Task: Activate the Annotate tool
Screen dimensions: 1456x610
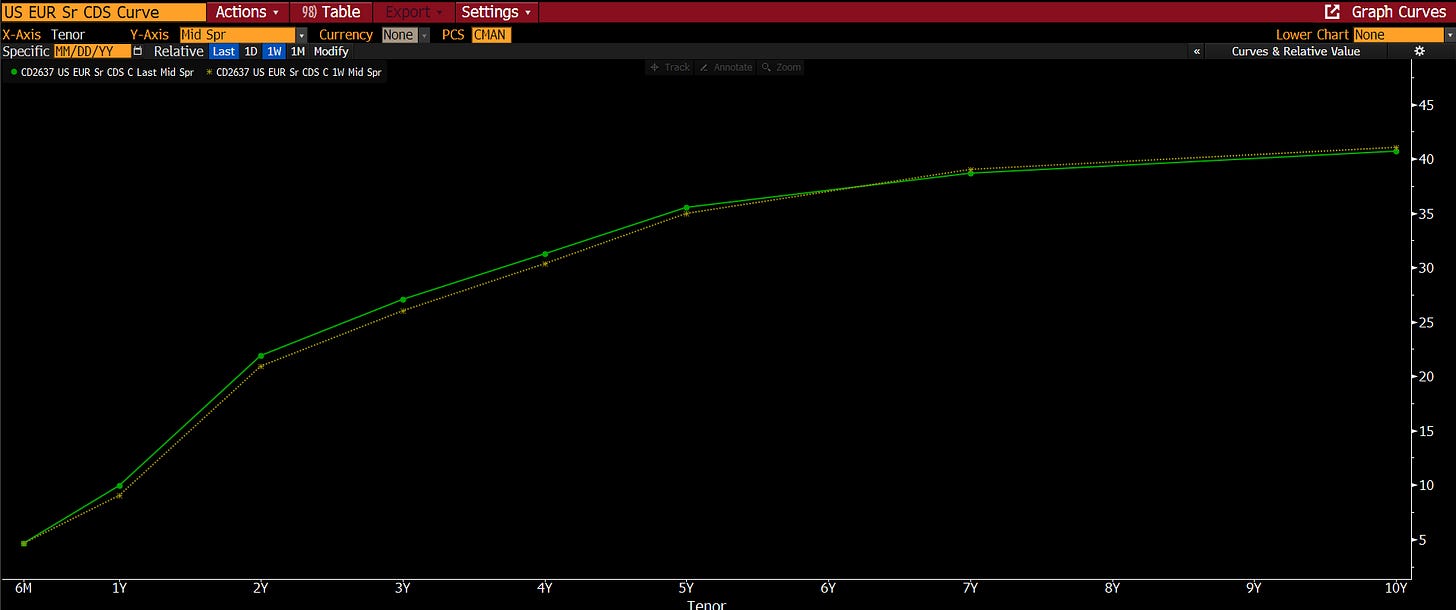Action: coord(725,67)
